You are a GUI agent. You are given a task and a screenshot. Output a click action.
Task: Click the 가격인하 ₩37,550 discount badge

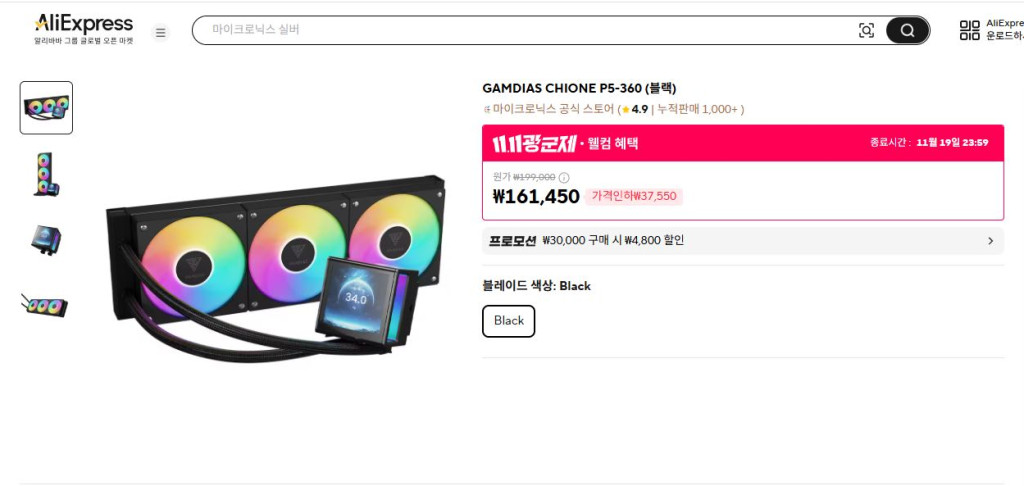(634, 196)
